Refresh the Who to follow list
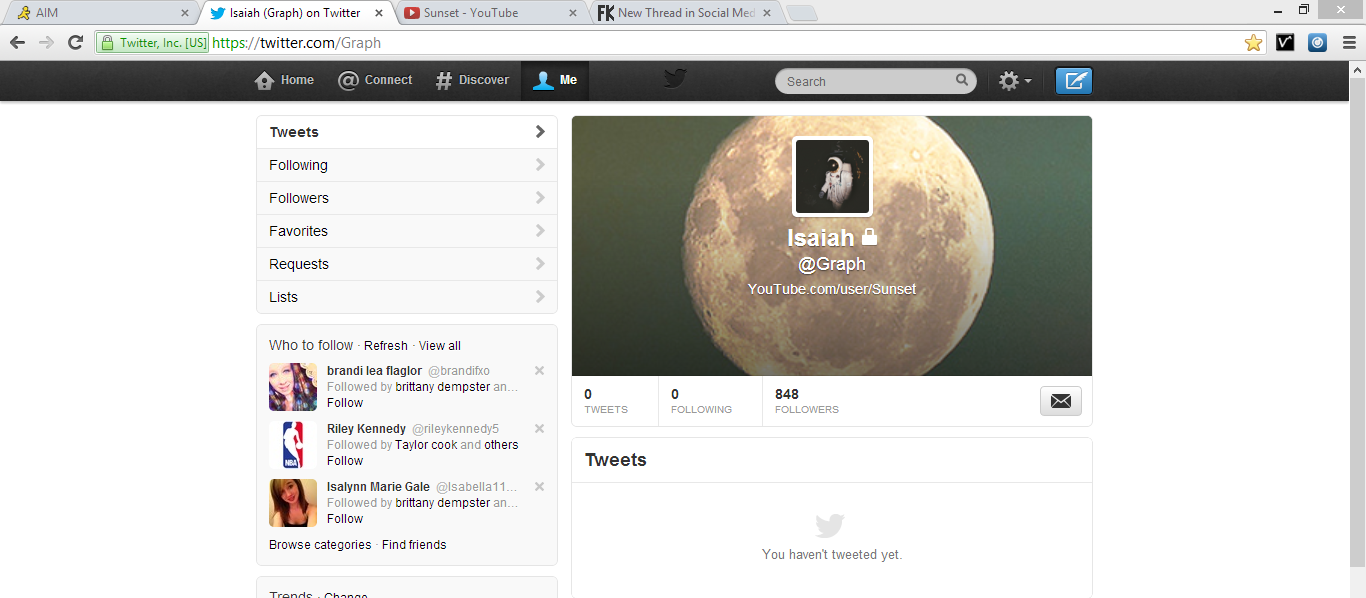Viewport: 1366px width, 598px height. point(386,346)
